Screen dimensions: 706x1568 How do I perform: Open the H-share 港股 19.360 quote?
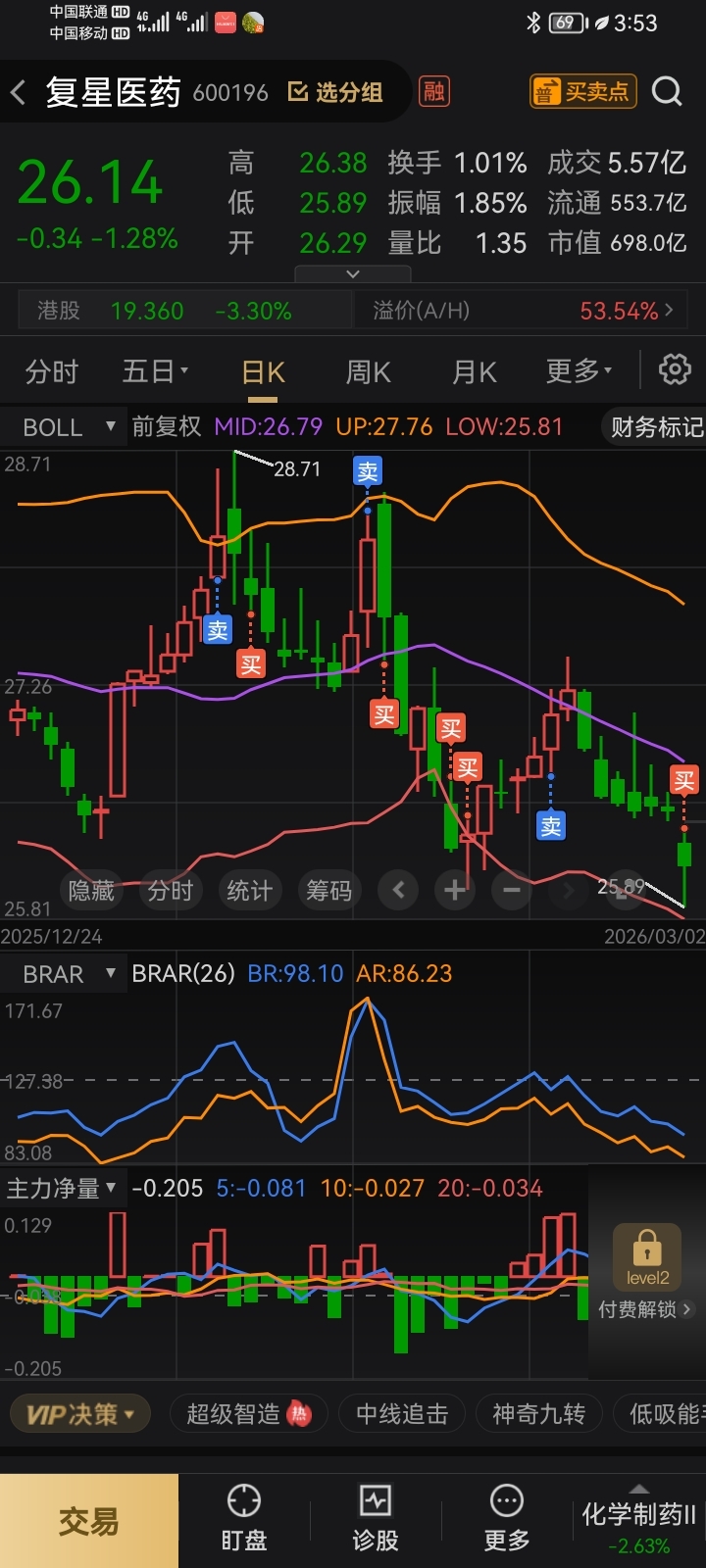[x=185, y=311]
